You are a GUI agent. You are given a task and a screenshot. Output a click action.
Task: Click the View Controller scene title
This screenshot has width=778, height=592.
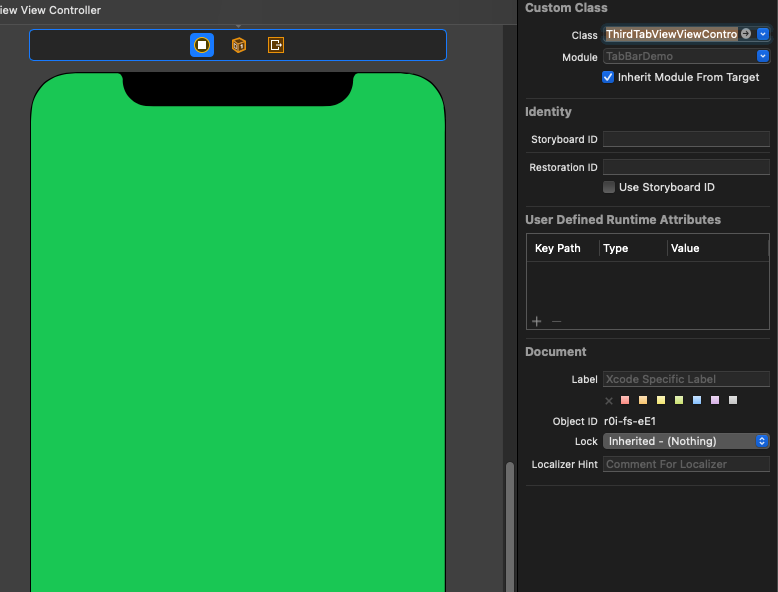(x=50, y=10)
